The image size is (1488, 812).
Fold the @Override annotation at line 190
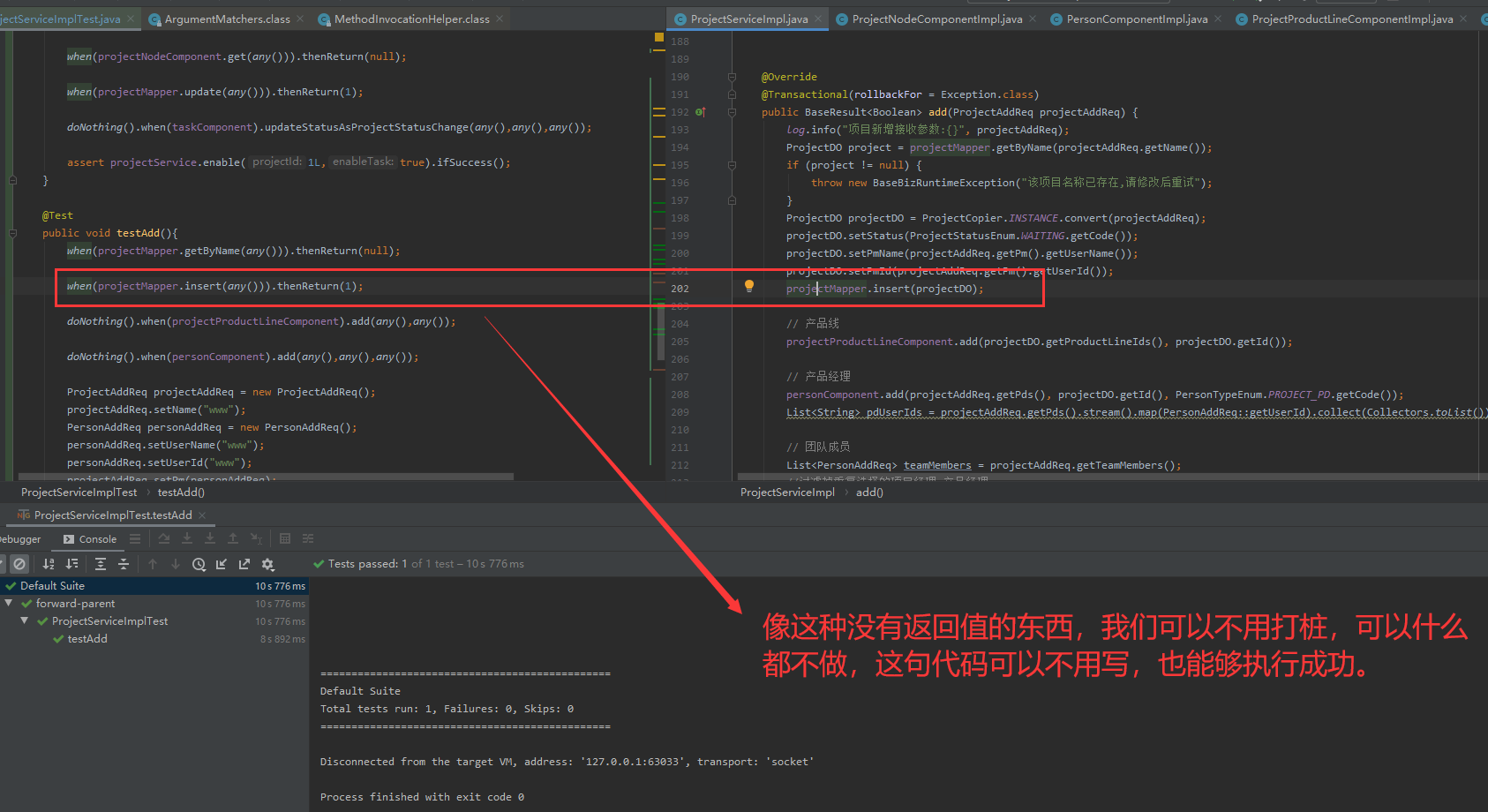coord(732,77)
